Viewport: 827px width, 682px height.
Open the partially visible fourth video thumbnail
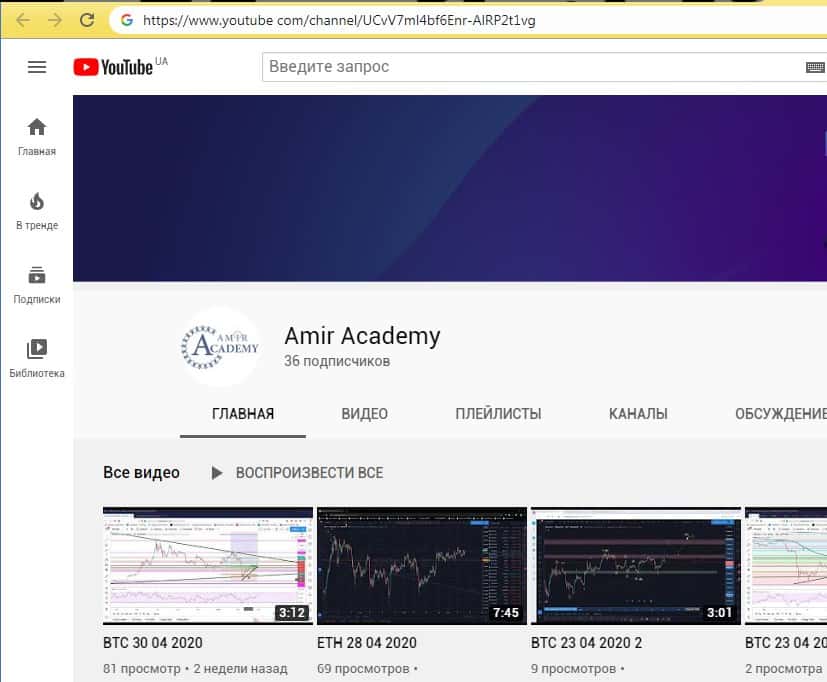click(x=786, y=565)
